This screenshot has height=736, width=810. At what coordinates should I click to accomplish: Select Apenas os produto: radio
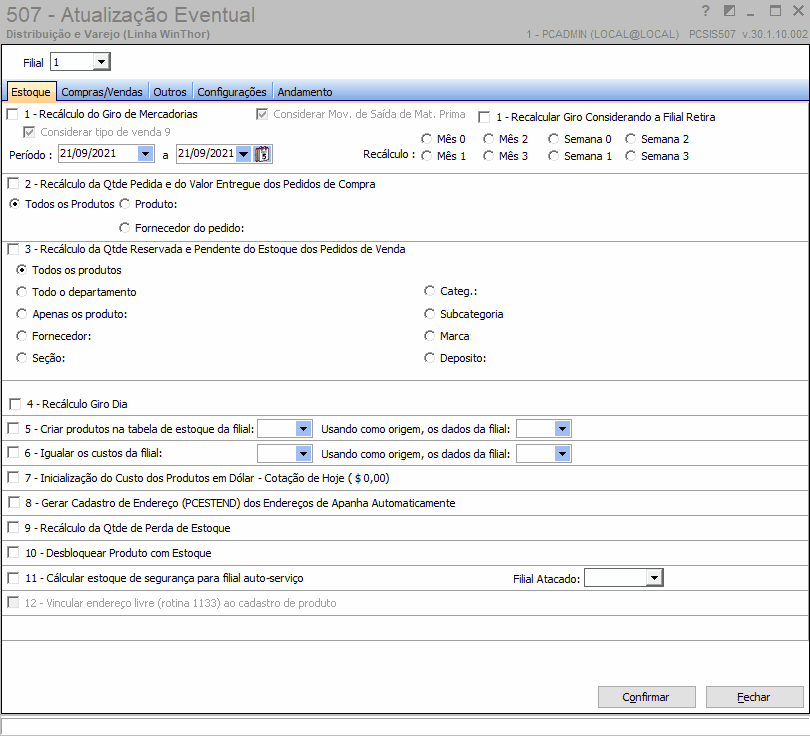click(x=22, y=314)
